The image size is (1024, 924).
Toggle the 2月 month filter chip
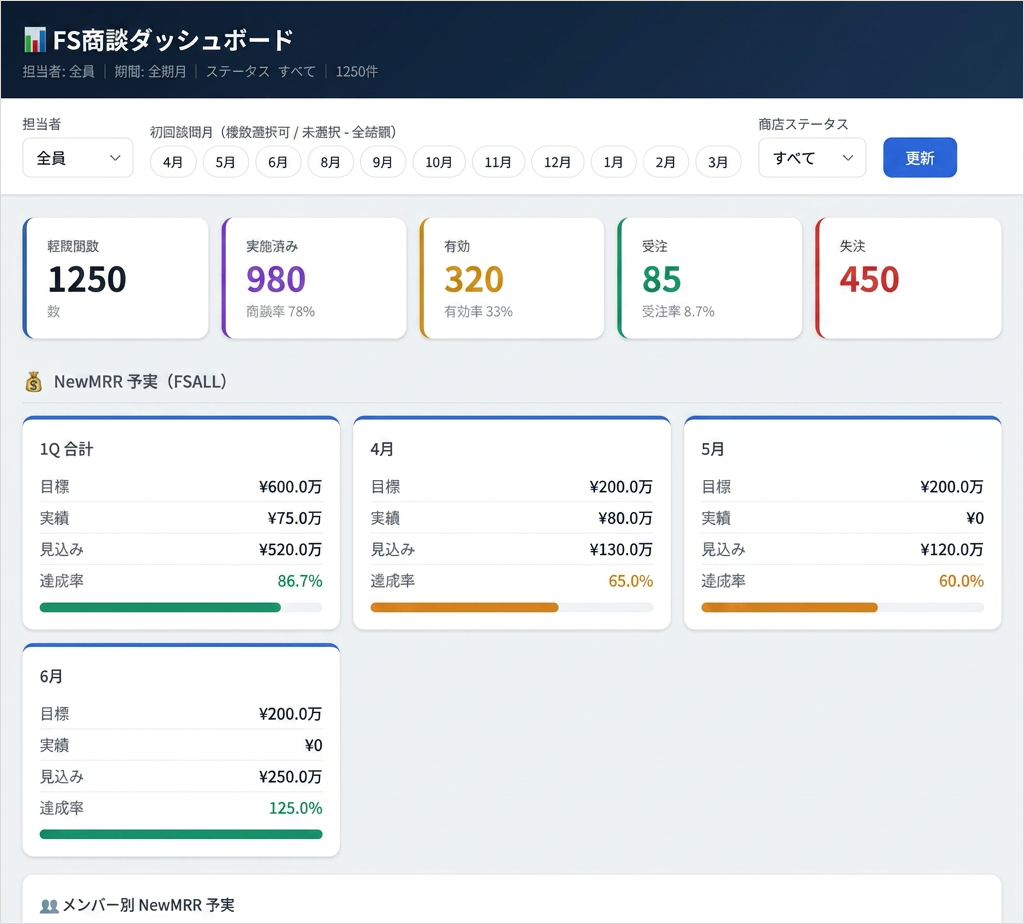pyautogui.click(x=665, y=162)
